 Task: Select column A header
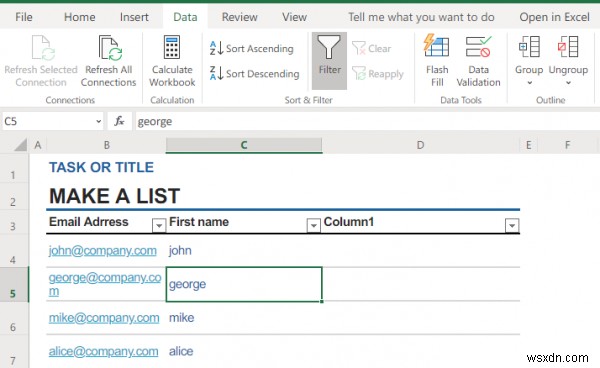pyautogui.click(x=38, y=145)
